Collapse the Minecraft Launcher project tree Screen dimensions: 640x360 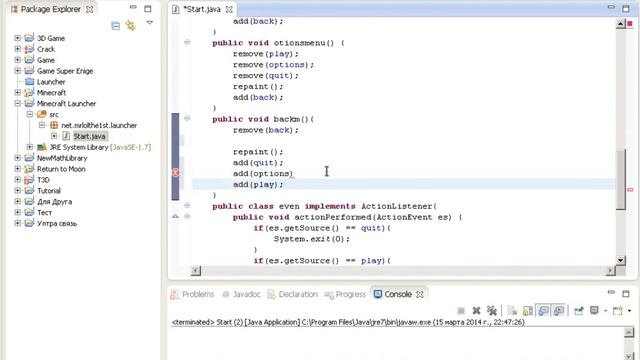pos(18,103)
